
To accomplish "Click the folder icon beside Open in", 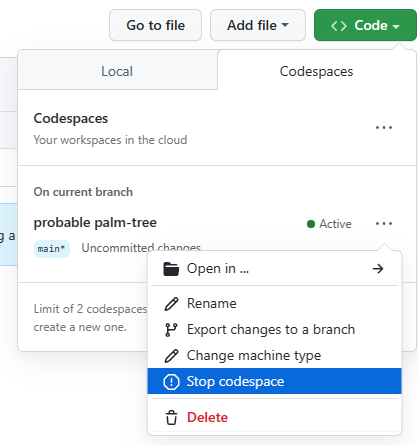I will point(171,269).
